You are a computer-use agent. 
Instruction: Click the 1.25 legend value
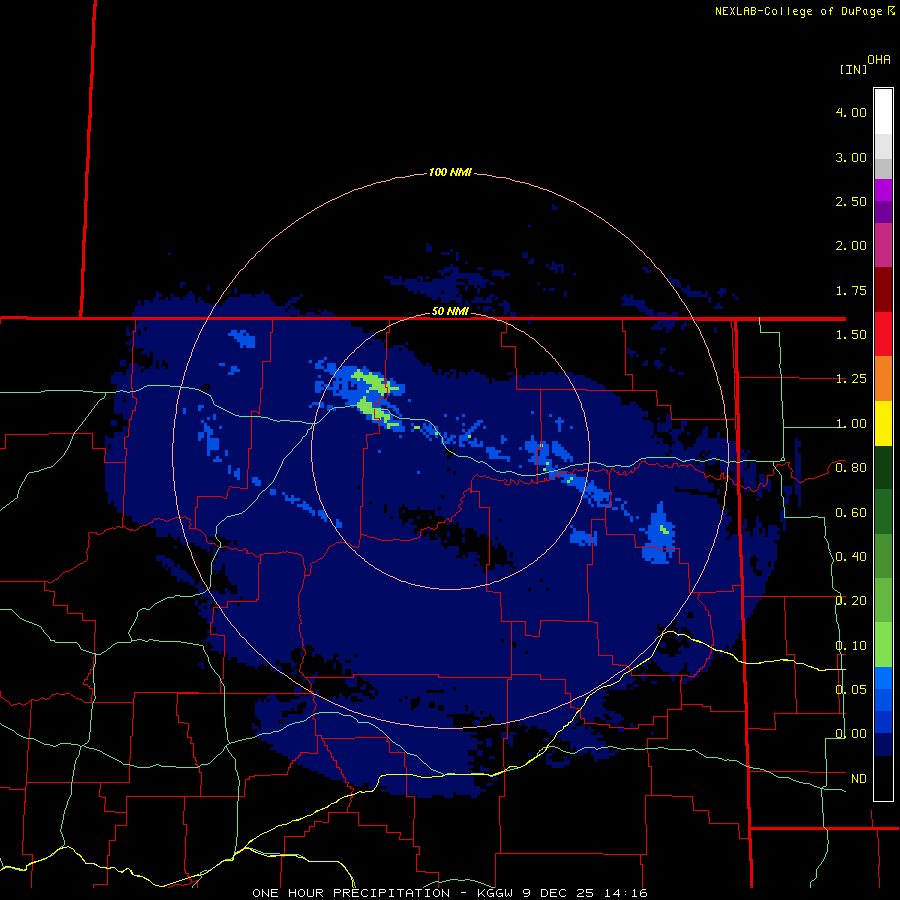click(x=851, y=379)
